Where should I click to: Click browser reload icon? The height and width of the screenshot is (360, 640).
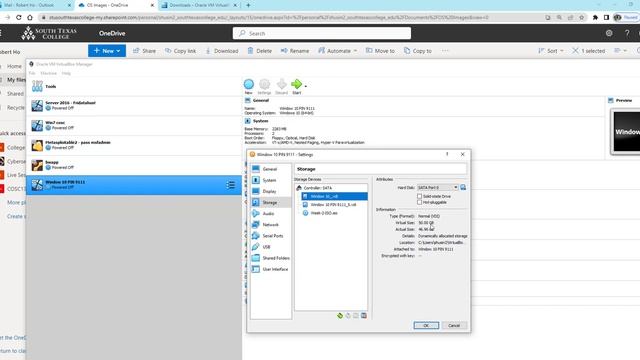[19, 18]
